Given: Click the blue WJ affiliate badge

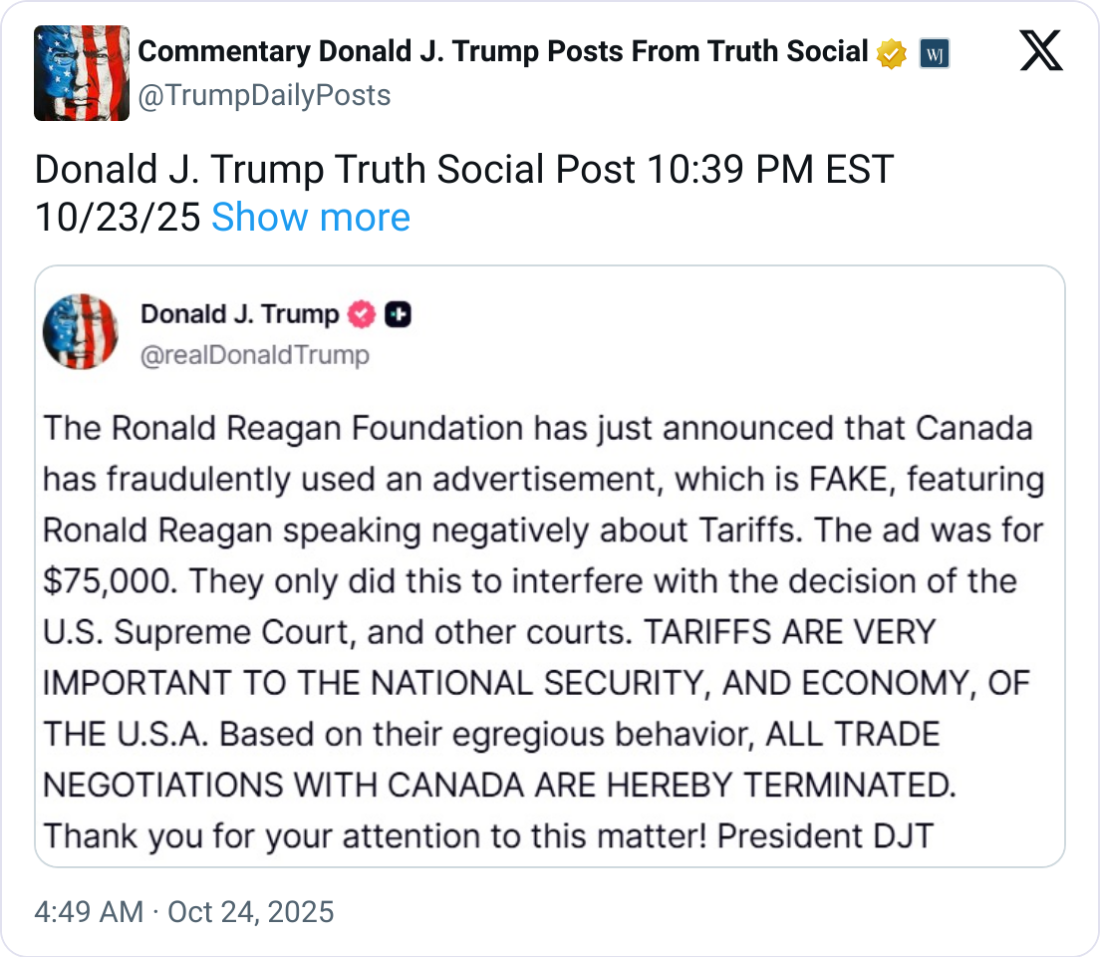Looking at the screenshot, I should coord(933,53).
